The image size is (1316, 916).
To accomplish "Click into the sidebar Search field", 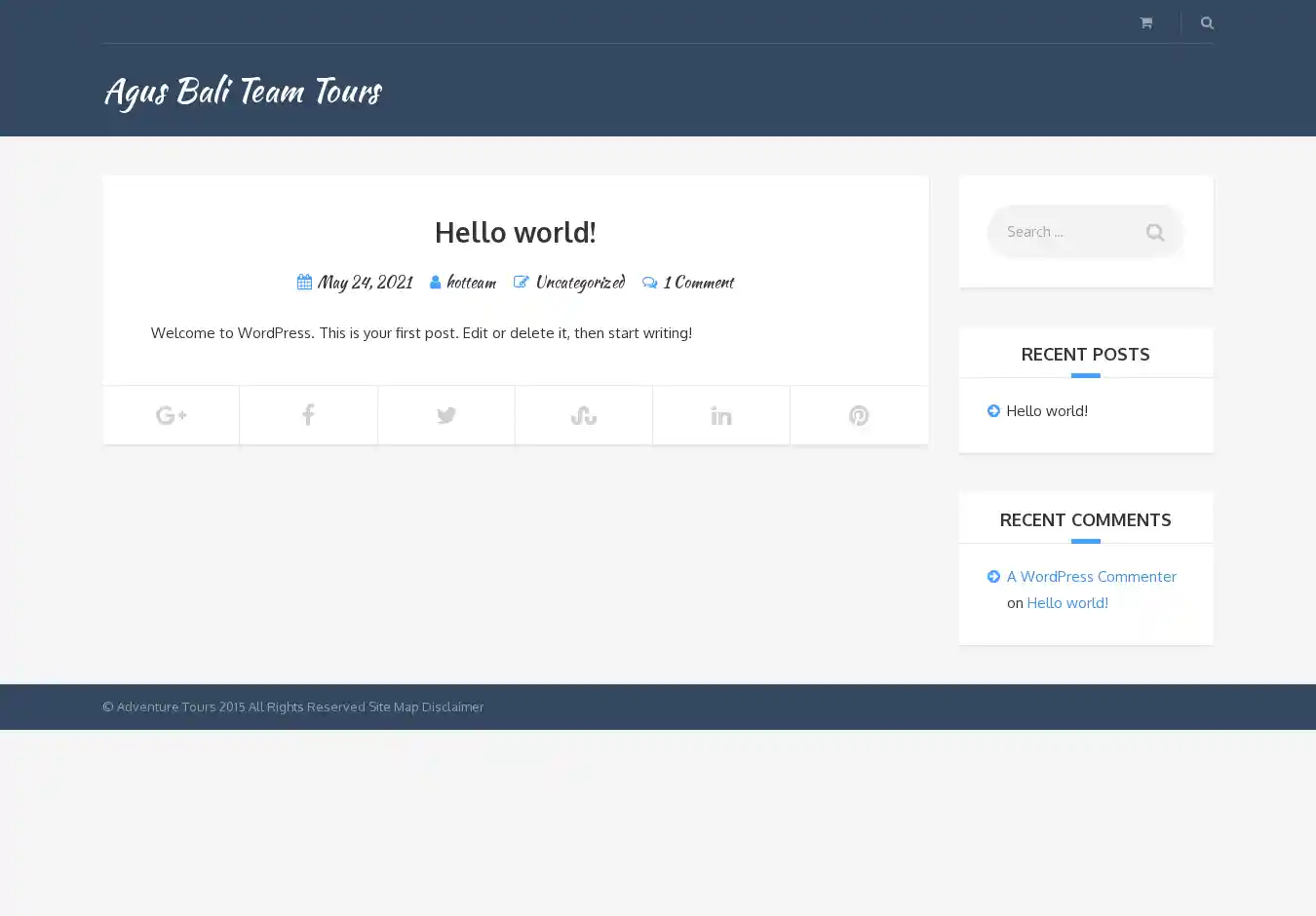I will pos(1063,232).
